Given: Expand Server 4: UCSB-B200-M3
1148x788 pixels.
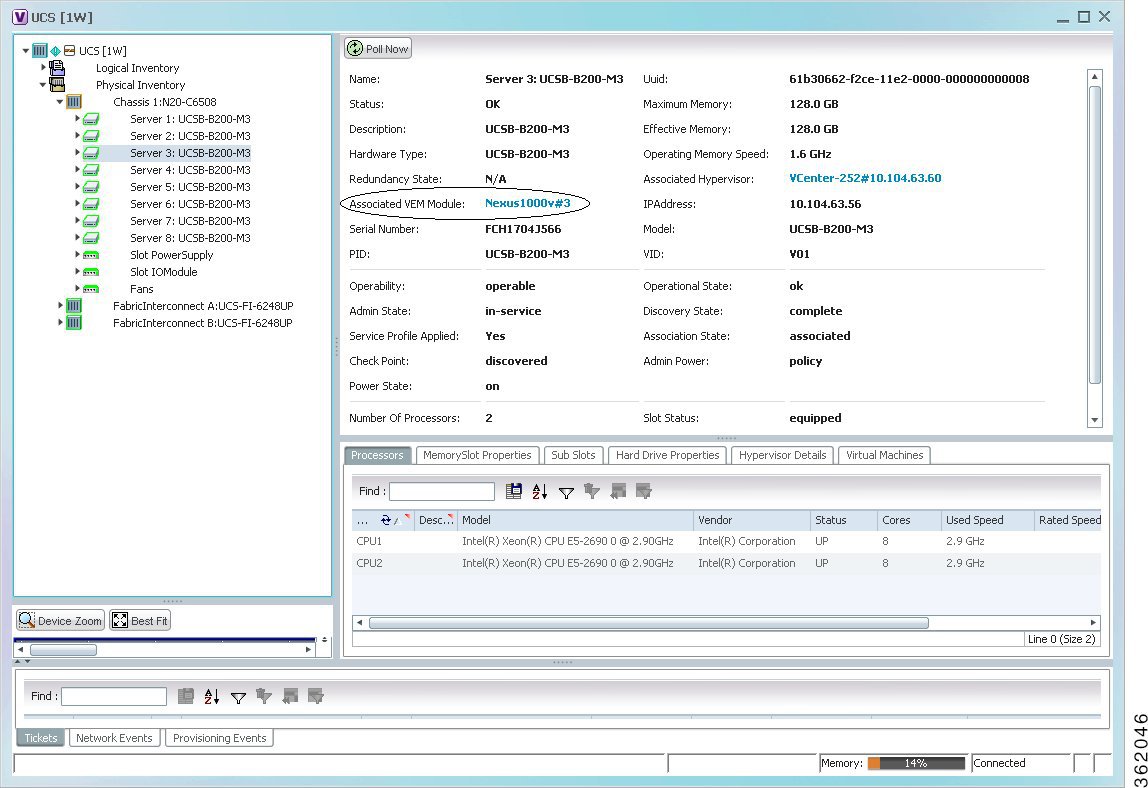Looking at the screenshot, I should tap(77, 169).
